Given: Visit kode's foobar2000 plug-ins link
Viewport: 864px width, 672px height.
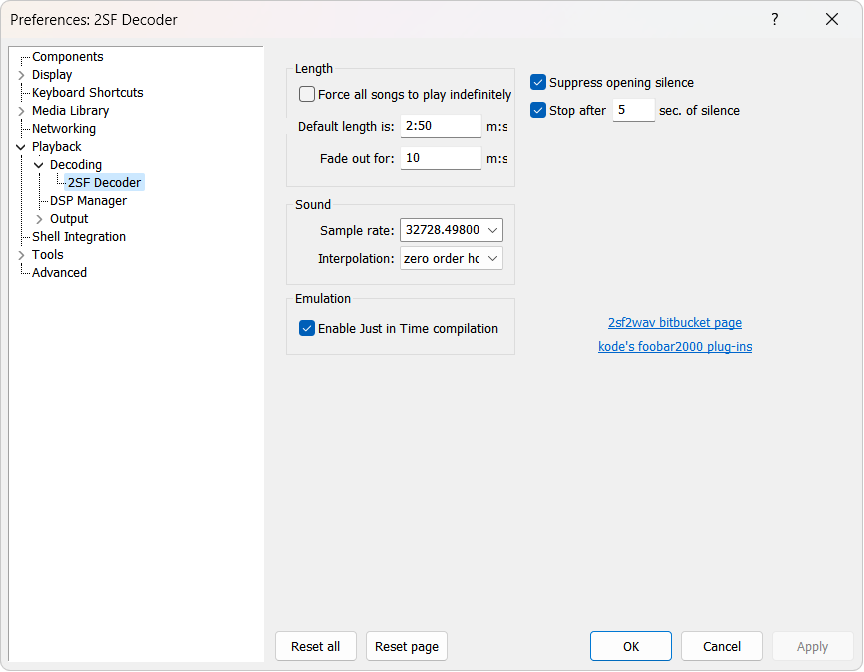Looking at the screenshot, I should [674, 347].
